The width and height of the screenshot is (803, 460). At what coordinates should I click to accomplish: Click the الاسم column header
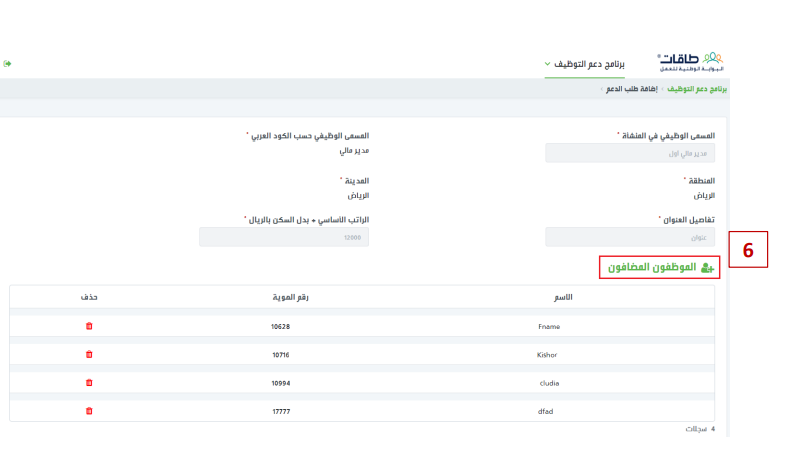[x=562, y=297]
